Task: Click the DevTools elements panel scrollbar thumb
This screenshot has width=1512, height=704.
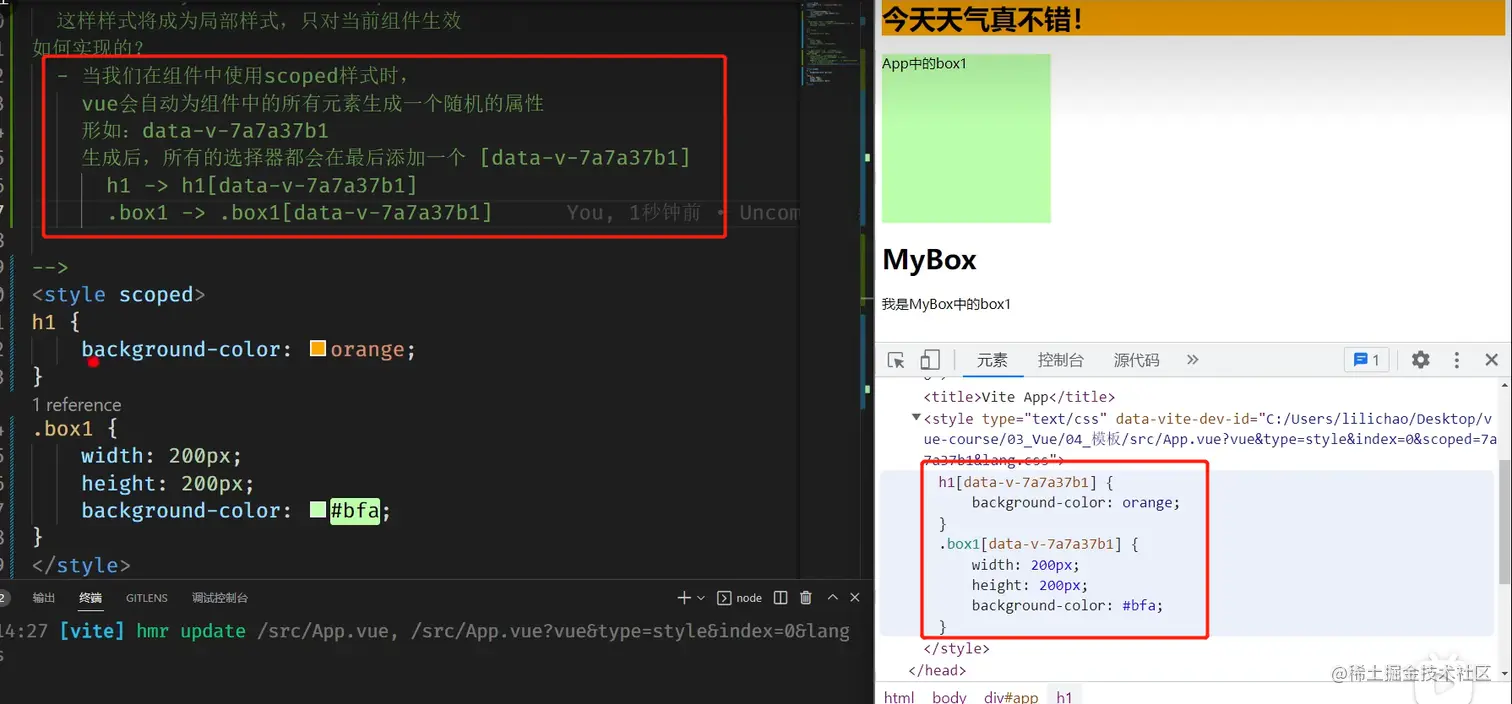Action: tap(1504, 522)
